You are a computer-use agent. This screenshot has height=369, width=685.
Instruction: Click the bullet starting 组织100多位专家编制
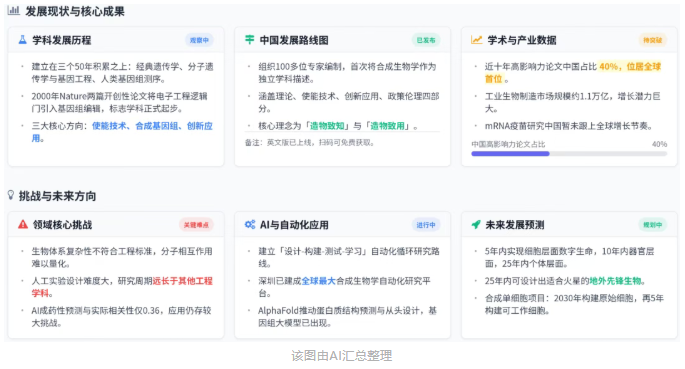pos(347,72)
